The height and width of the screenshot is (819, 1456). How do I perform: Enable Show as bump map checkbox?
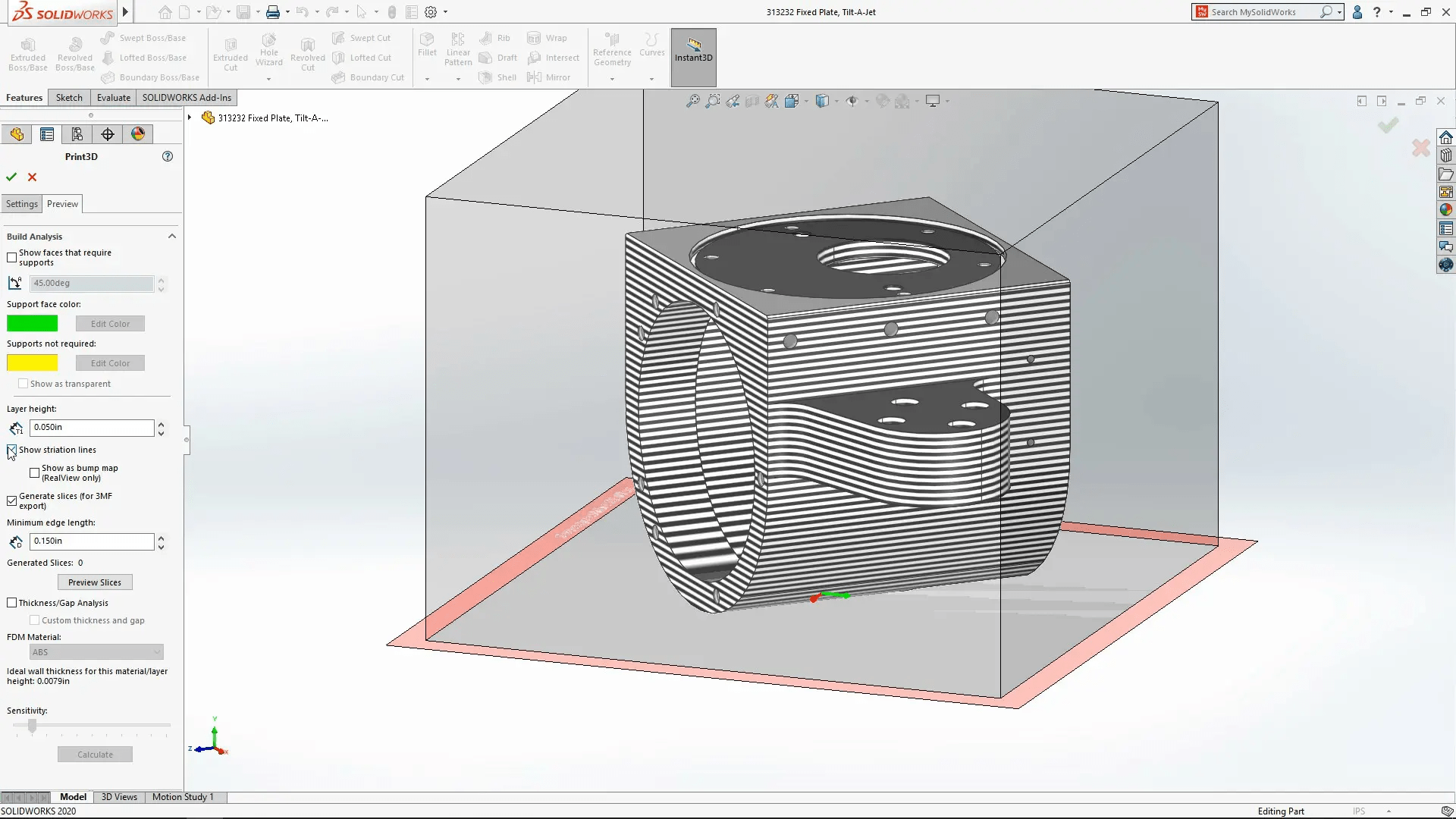34,473
